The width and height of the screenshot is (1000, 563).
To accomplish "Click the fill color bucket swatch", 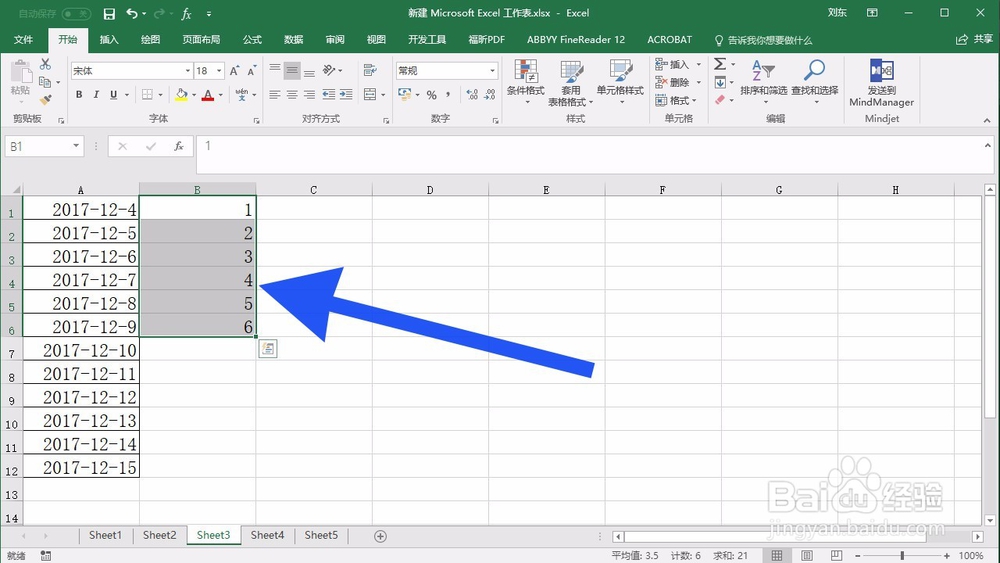I will point(181,95).
